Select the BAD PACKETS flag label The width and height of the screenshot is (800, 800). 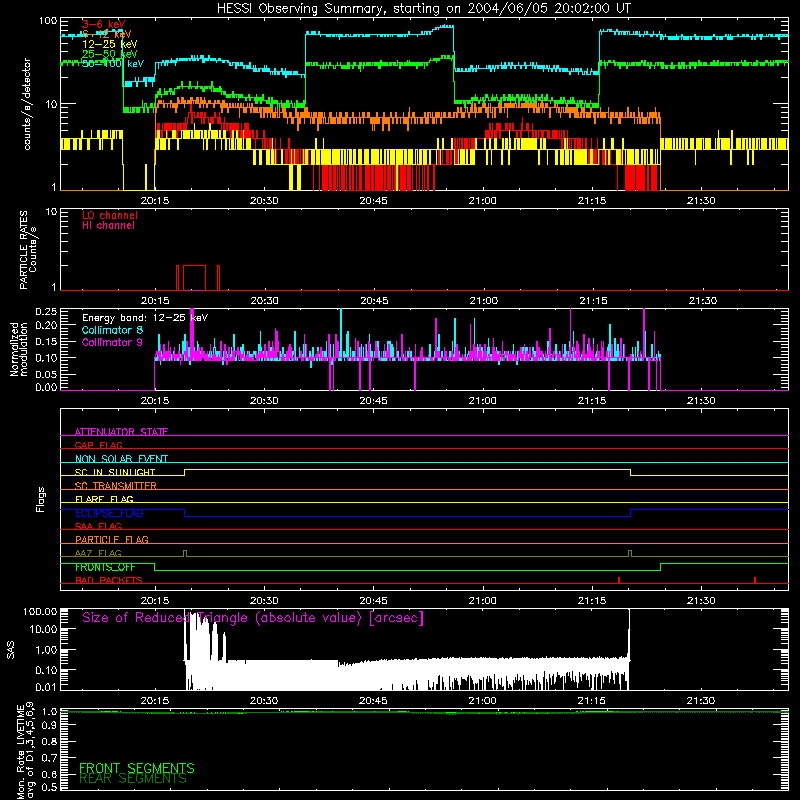pos(109,580)
